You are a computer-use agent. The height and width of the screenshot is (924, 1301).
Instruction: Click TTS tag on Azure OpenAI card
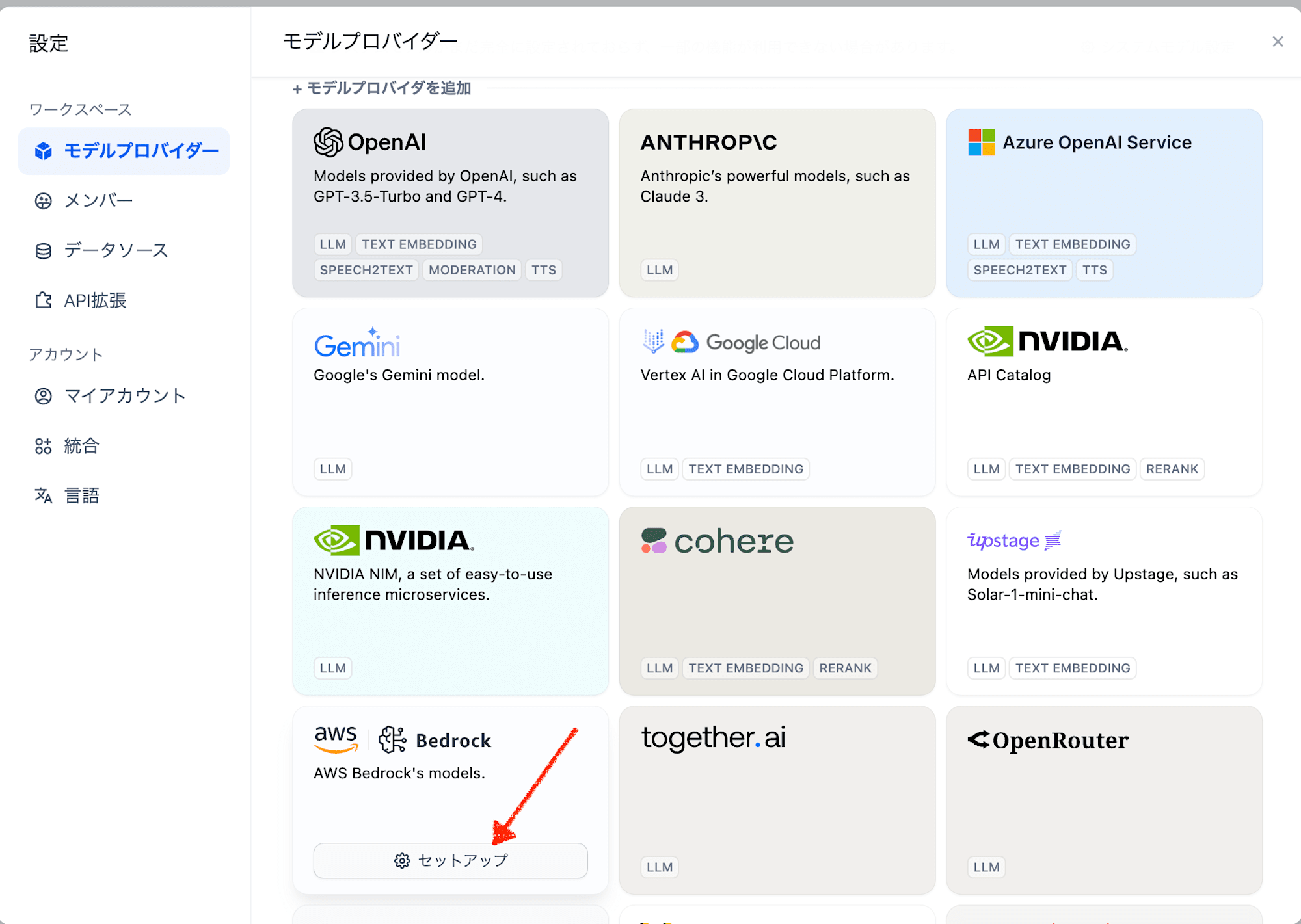tap(1095, 270)
